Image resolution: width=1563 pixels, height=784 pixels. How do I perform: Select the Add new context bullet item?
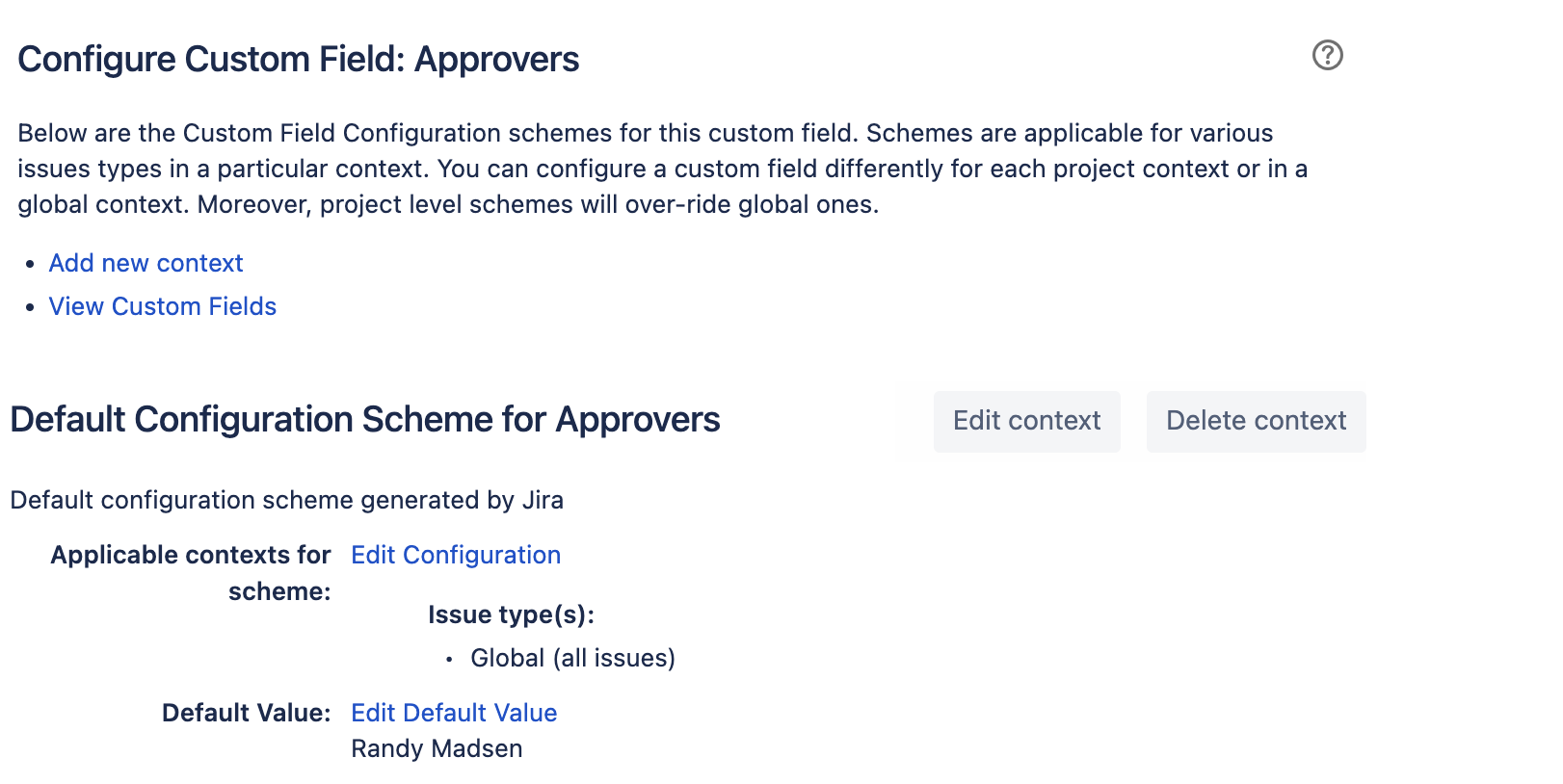146,262
